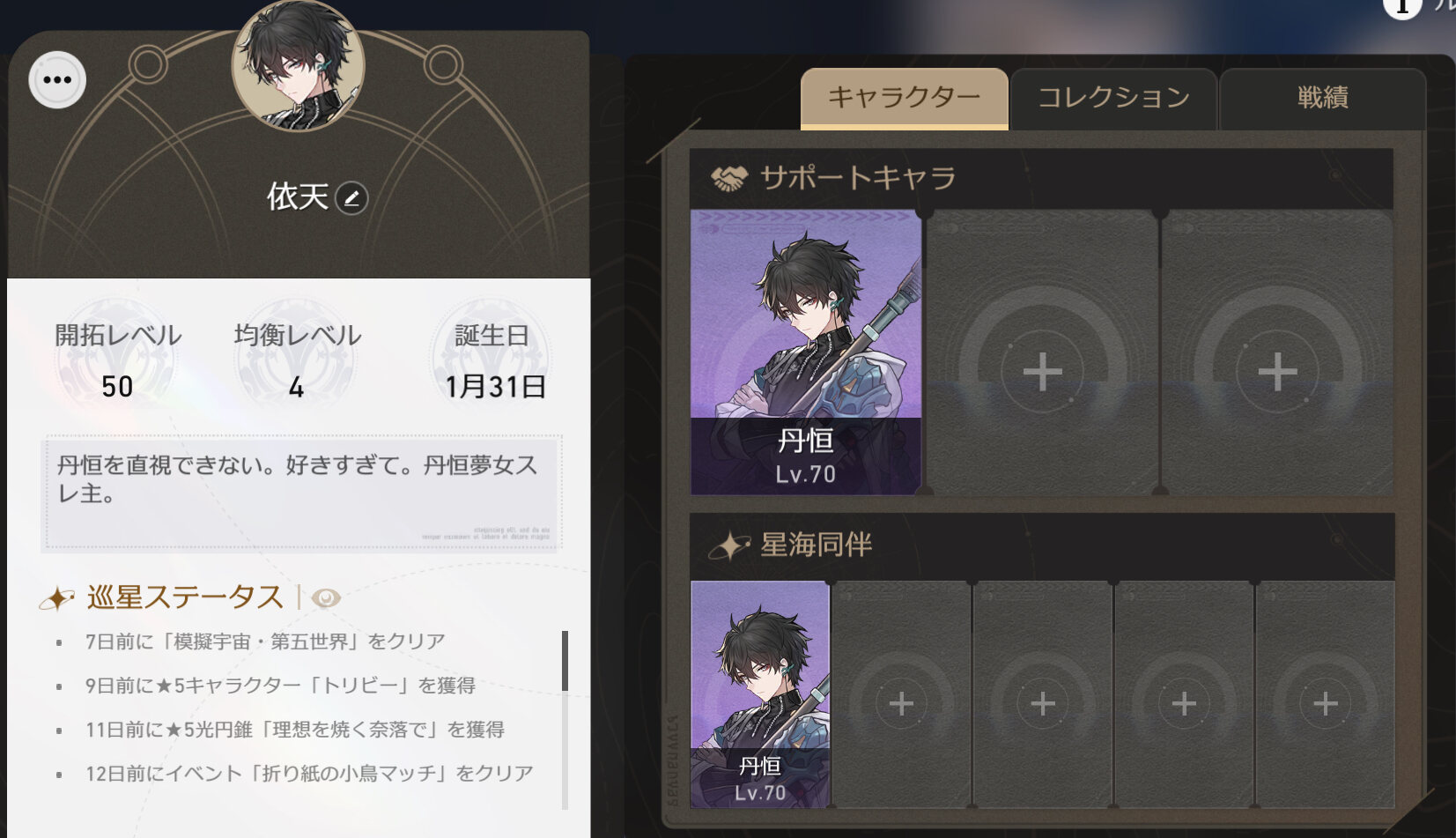Click the info icon in the top corner
The width and height of the screenshot is (1456, 838).
point(1401,7)
